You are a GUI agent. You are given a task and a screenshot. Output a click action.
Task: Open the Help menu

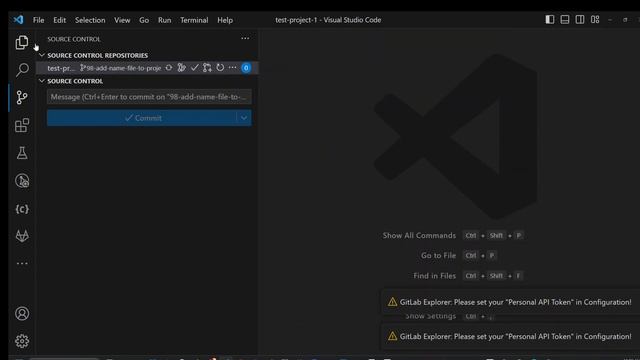tap(225, 20)
